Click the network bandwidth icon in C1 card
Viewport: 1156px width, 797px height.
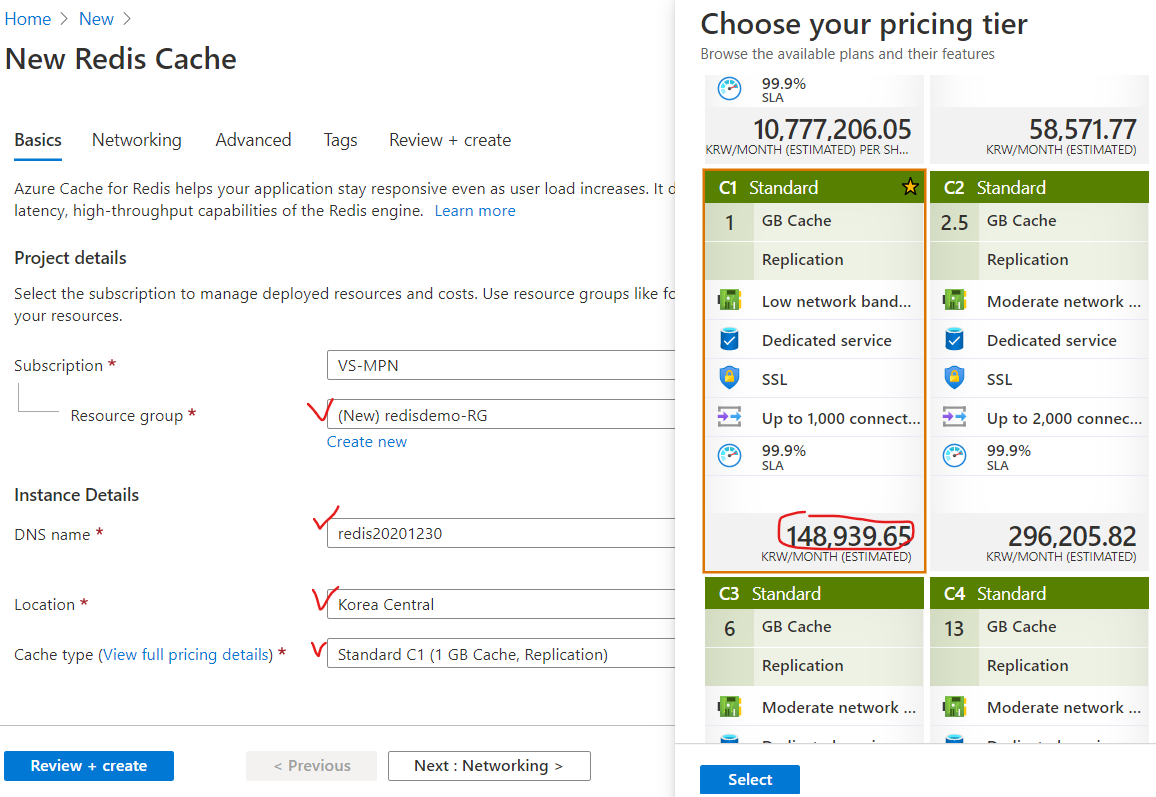point(729,301)
